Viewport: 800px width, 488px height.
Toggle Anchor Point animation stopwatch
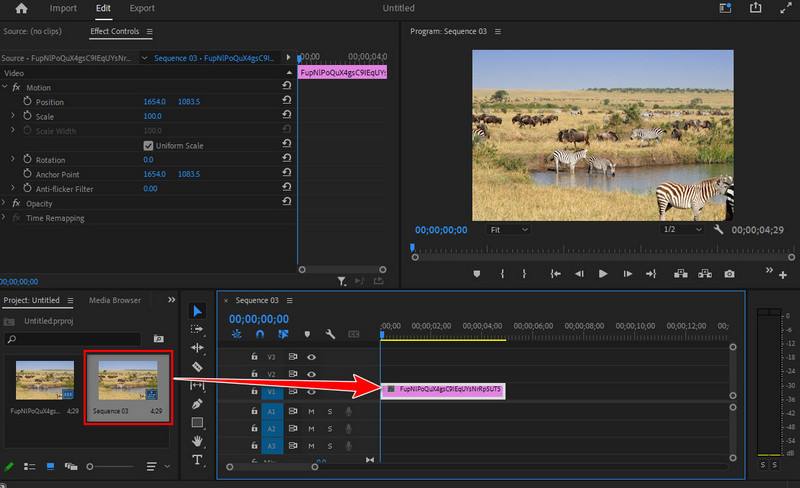(27, 174)
